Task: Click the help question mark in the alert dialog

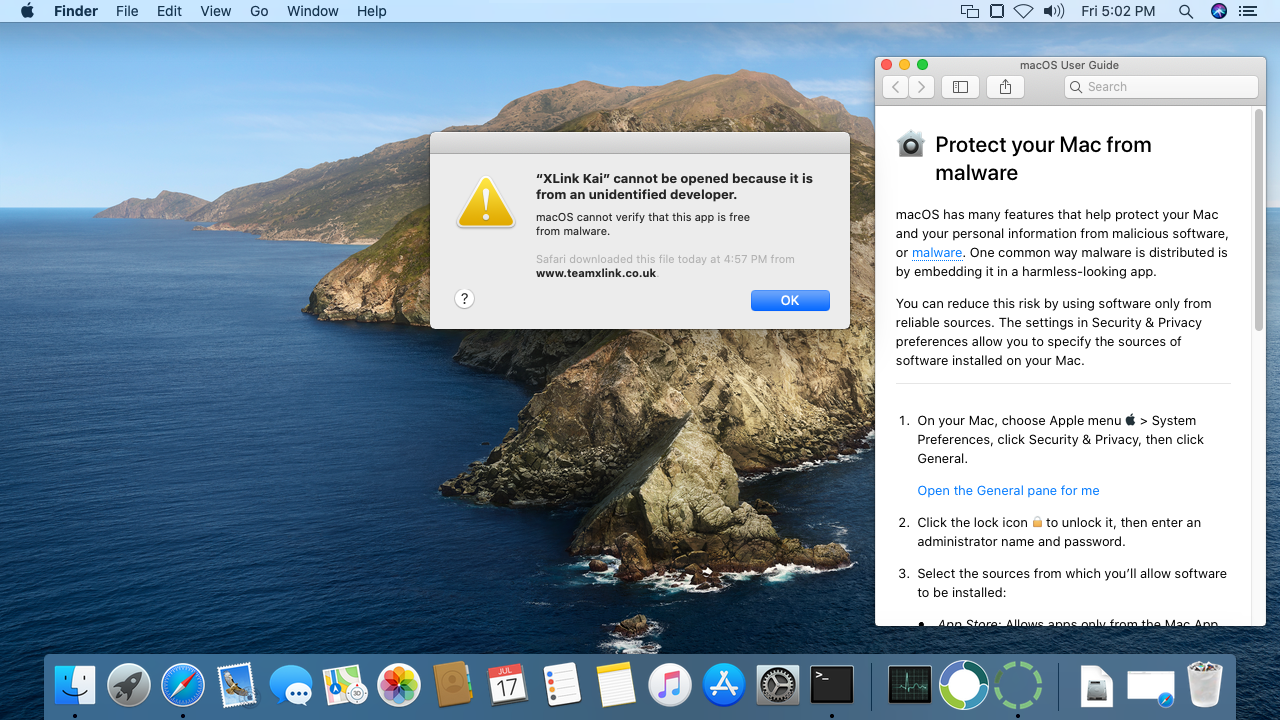Action: tap(464, 298)
